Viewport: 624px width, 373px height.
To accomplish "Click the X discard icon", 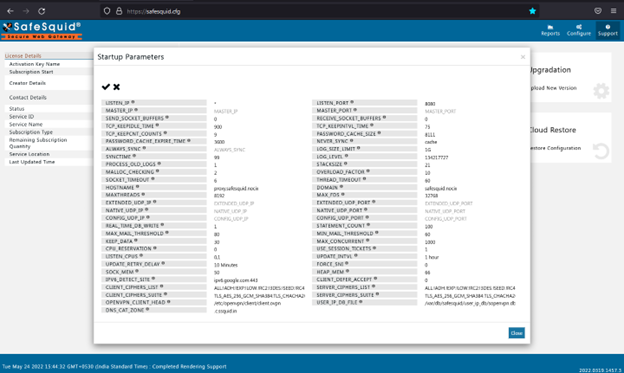I will pyautogui.click(x=117, y=87).
